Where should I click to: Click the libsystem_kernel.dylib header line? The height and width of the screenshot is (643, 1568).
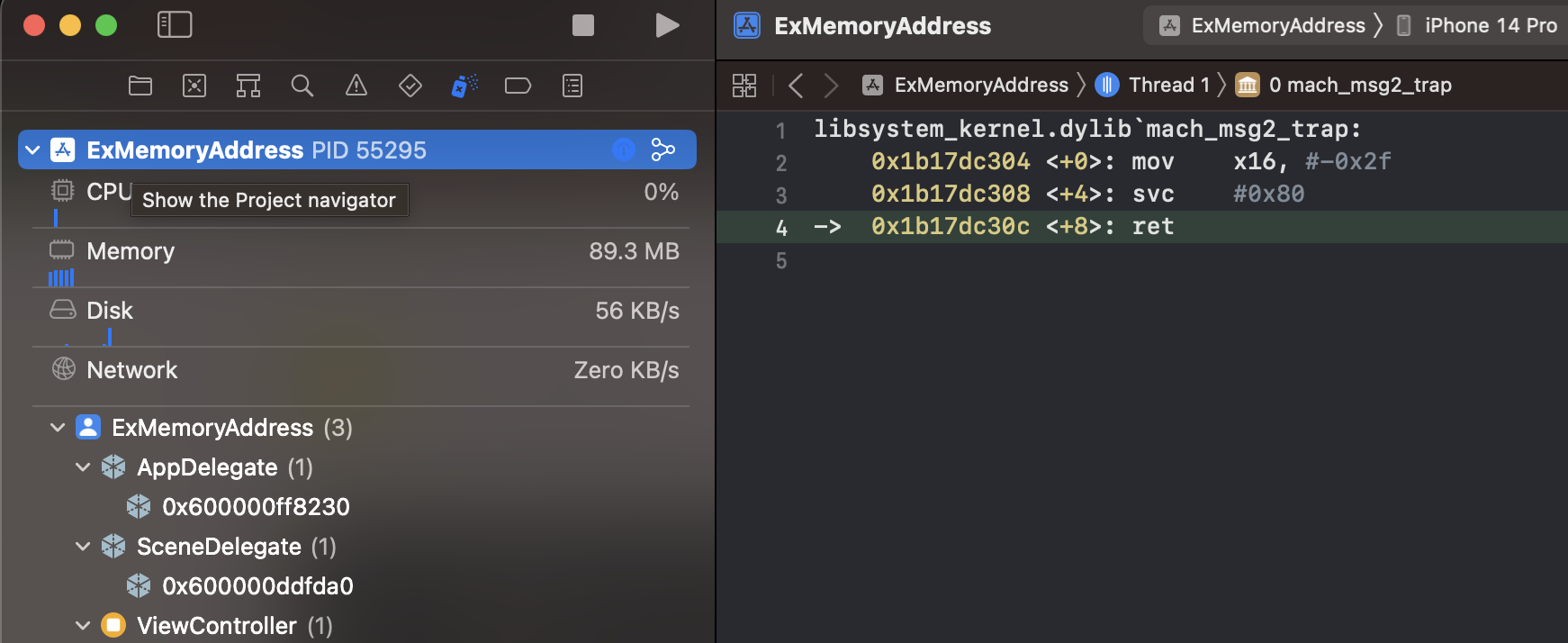pyautogui.click(x=1087, y=129)
